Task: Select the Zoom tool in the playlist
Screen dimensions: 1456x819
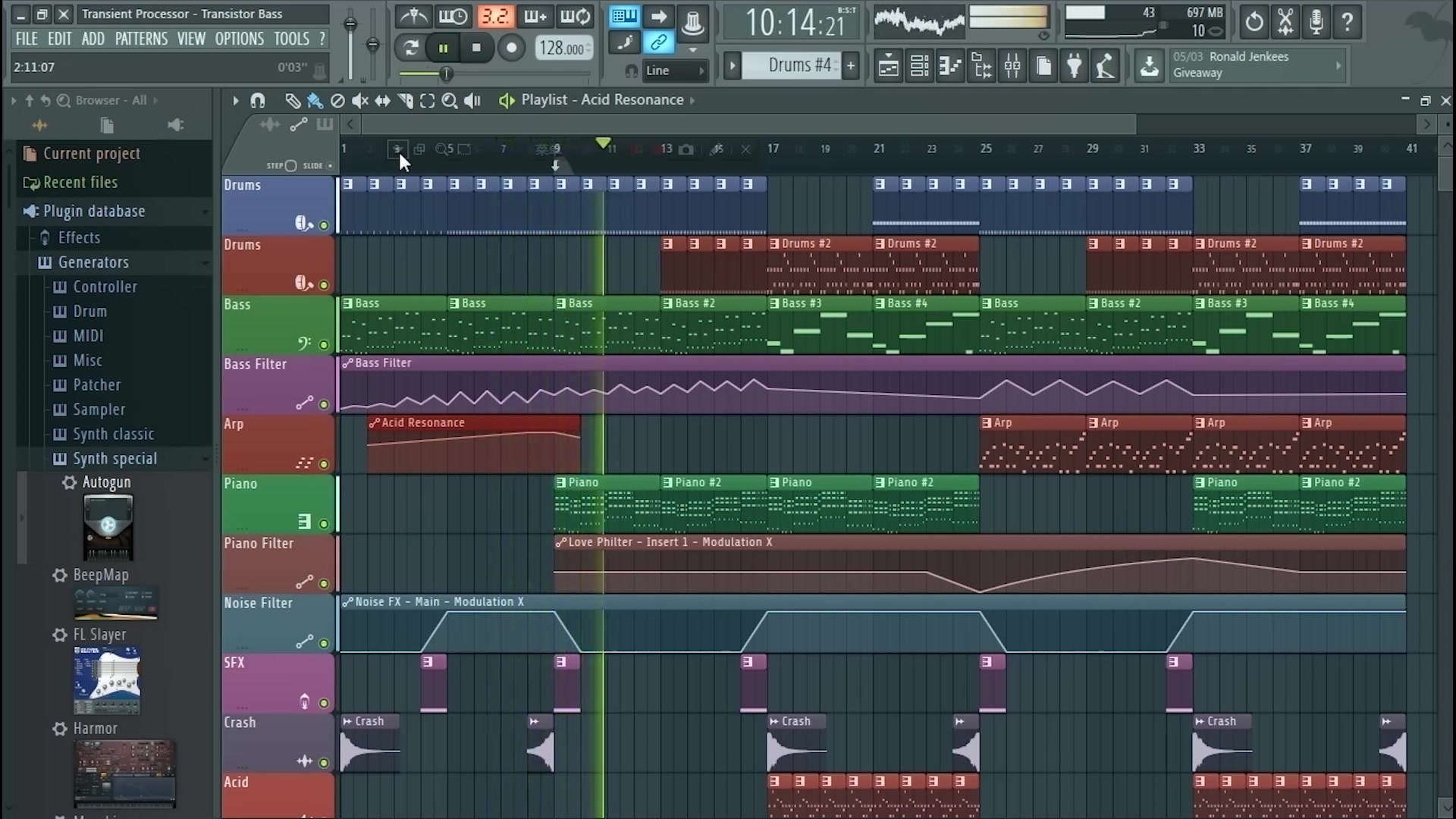Action: pyautogui.click(x=450, y=100)
